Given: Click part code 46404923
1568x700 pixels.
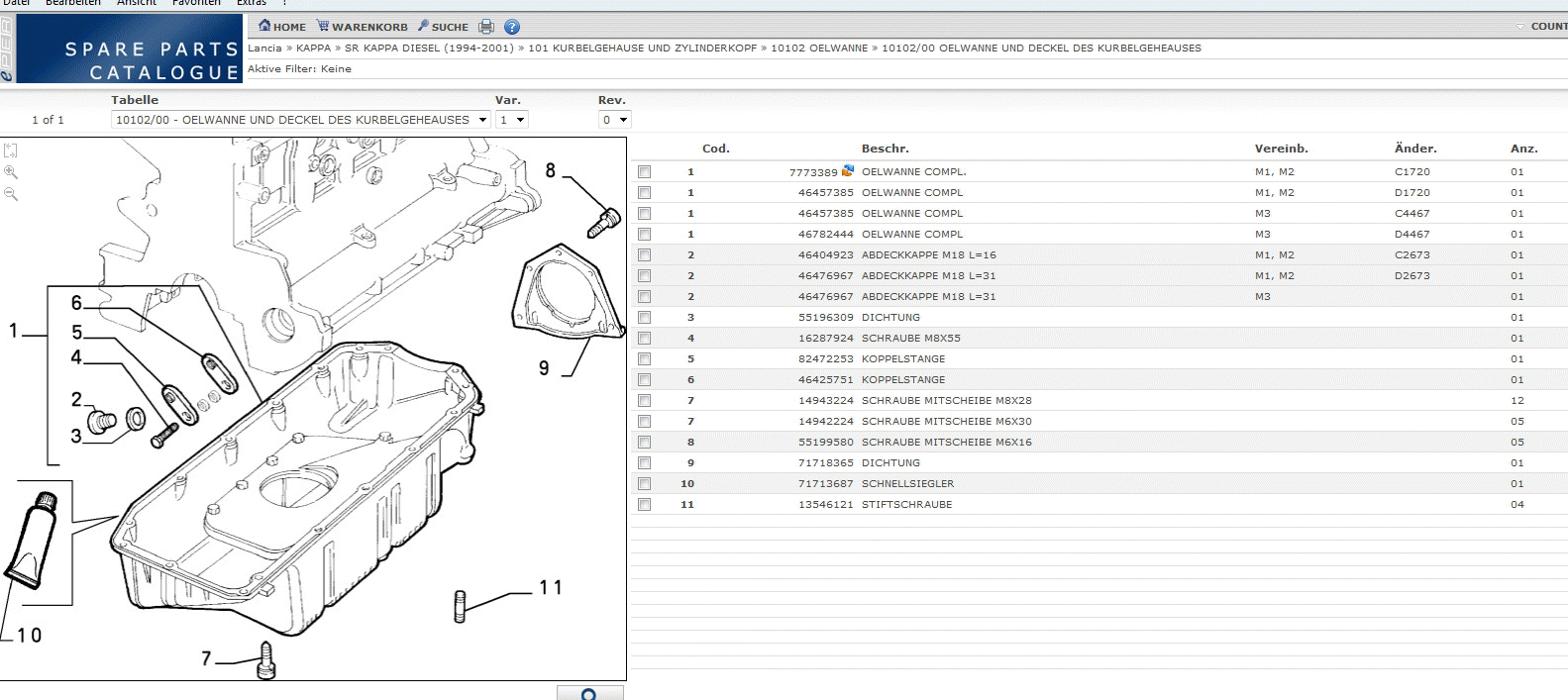Looking at the screenshot, I should (x=825, y=255).
